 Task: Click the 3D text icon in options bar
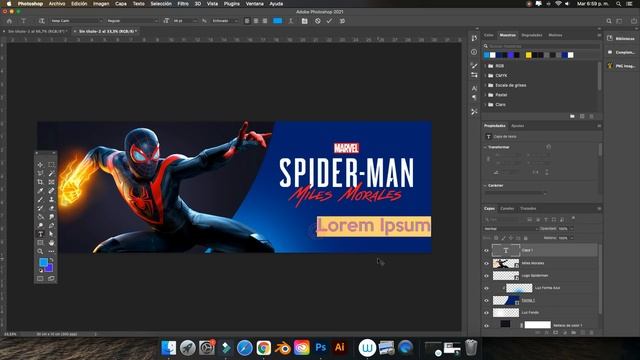pyautogui.click(x=342, y=21)
